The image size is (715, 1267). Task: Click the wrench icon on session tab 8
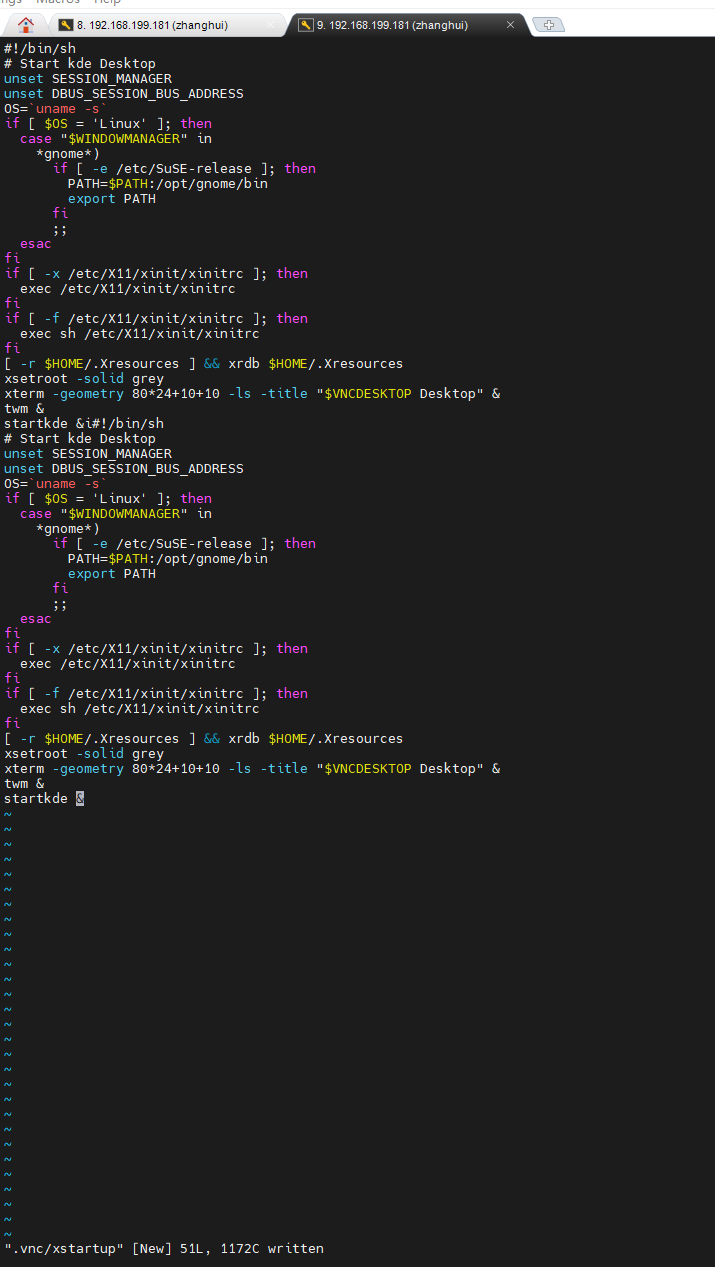pyautogui.click(x=66, y=25)
